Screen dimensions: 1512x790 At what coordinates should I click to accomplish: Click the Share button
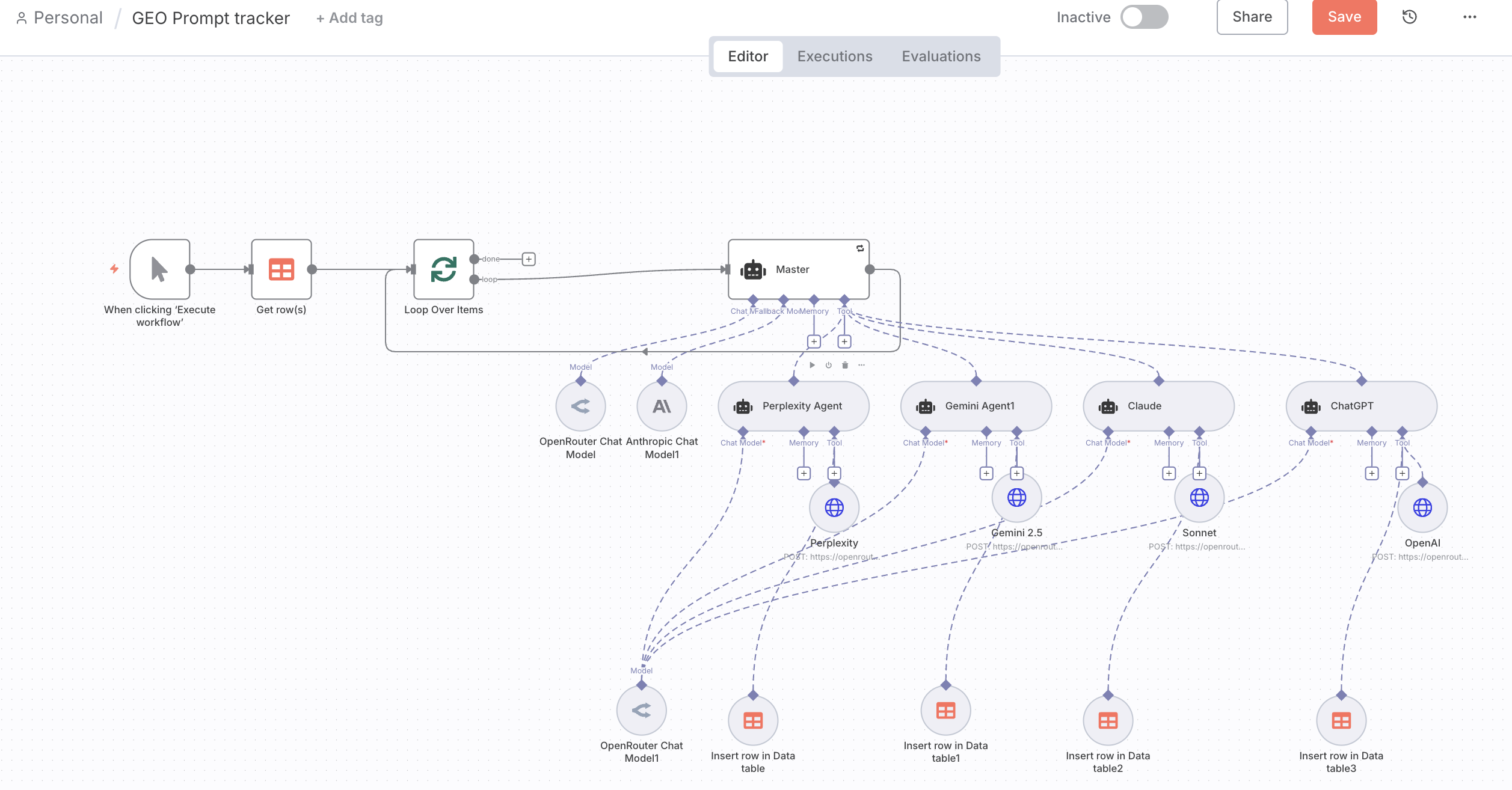tap(1252, 17)
